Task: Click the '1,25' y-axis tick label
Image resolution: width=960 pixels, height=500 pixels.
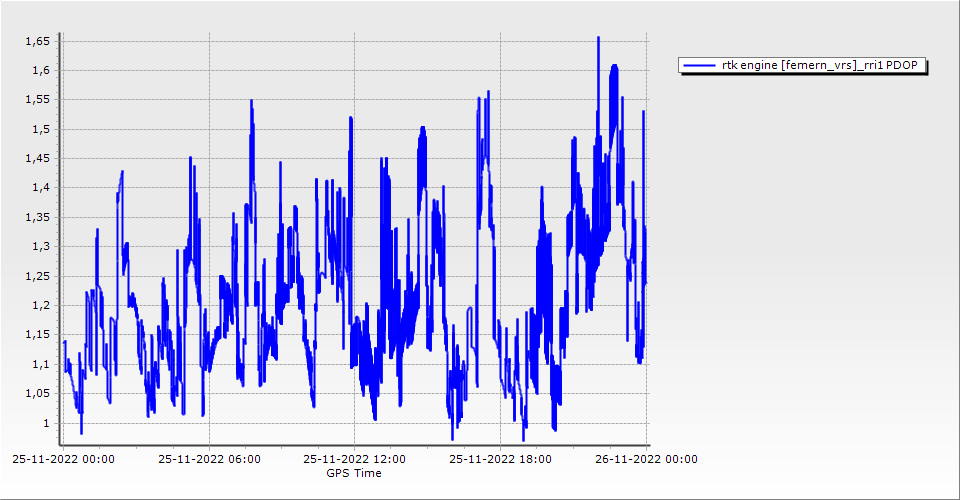Action: click(x=37, y=276)
